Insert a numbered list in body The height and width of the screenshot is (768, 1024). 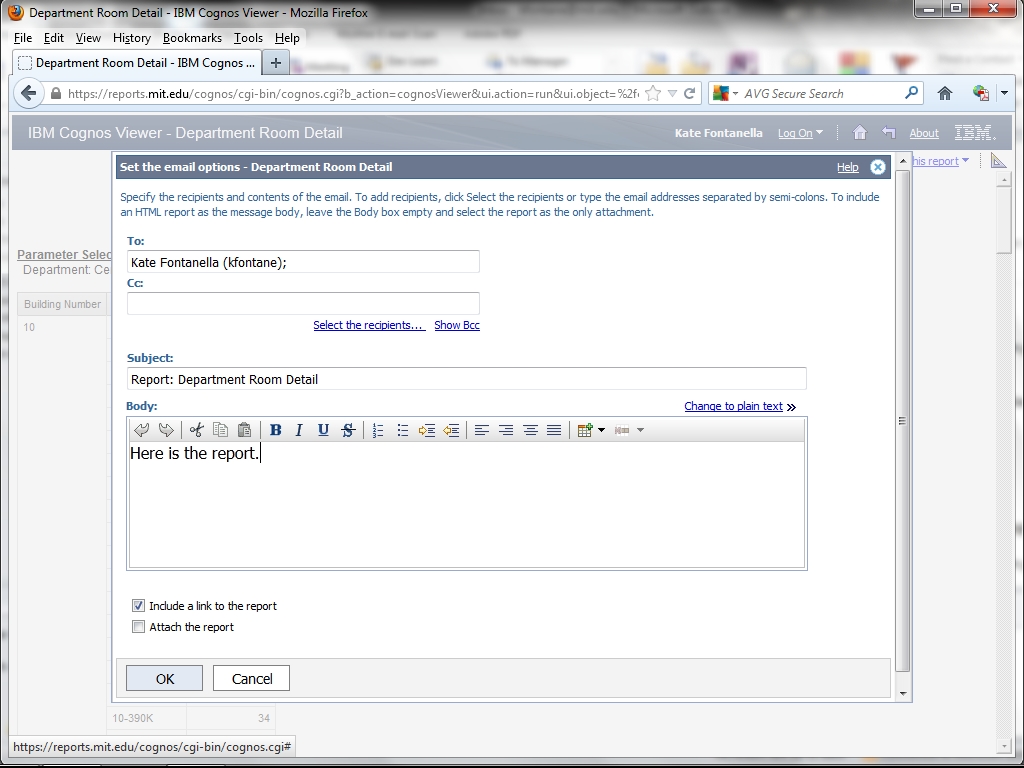pos(378,430)
